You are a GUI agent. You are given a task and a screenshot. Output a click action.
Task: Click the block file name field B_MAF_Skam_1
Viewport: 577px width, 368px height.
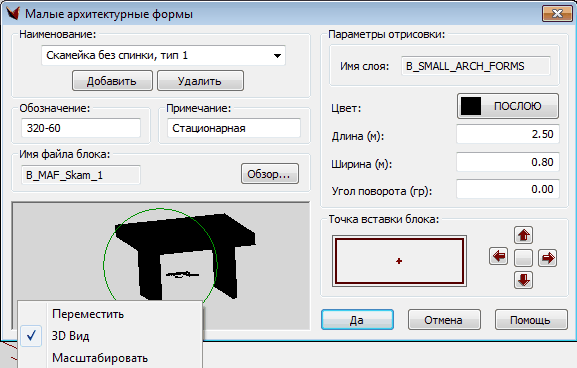[81, 175]
